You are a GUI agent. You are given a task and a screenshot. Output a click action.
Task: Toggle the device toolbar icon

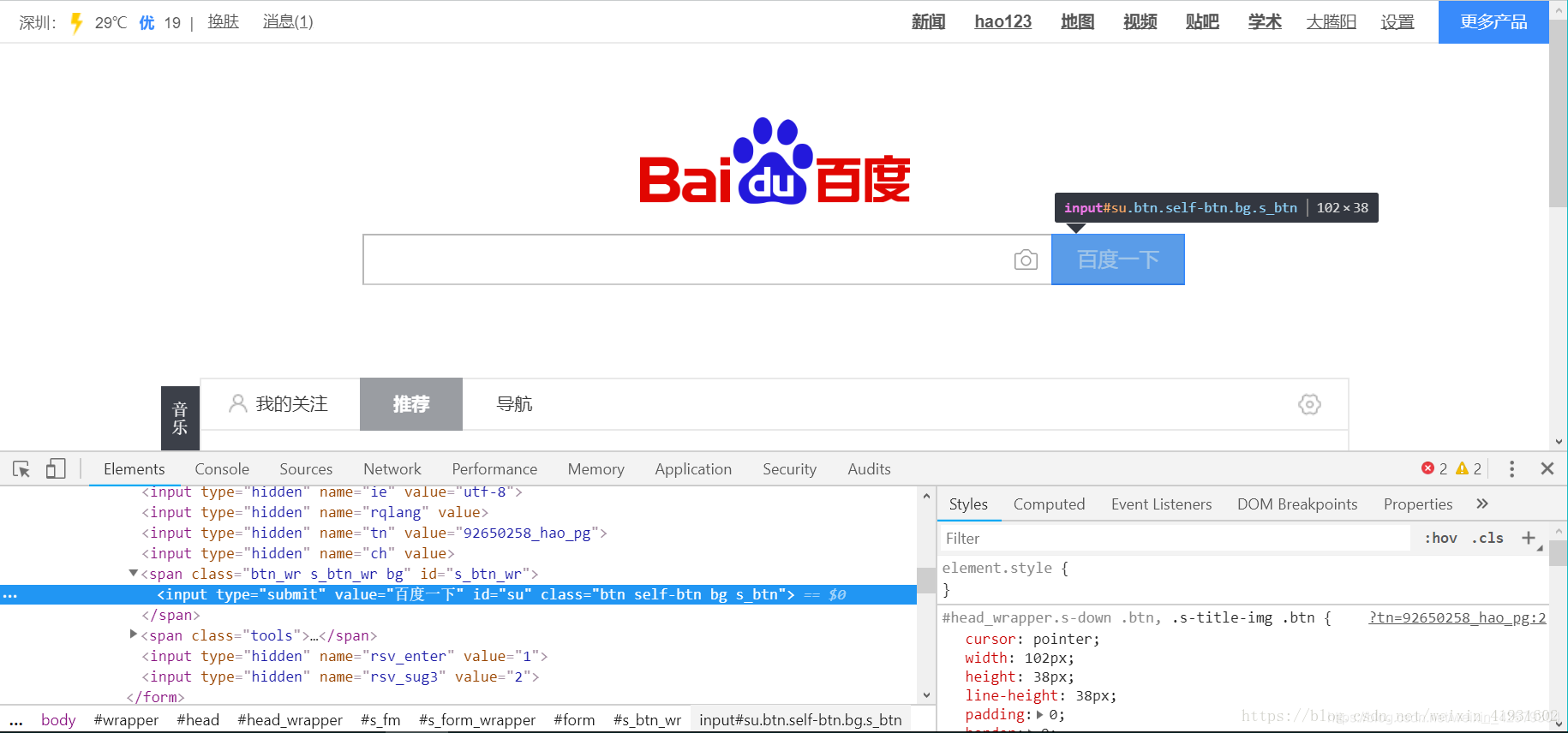[56, 468]
